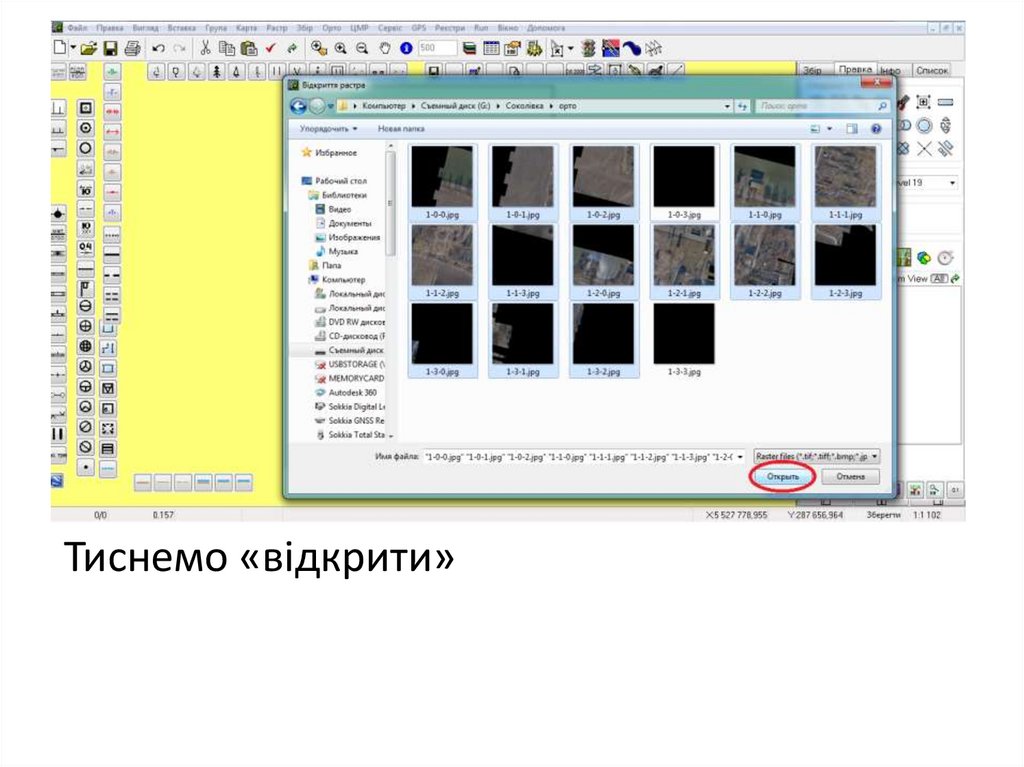
Task: Cut with the scissors icon
Action: pos(205,48)
